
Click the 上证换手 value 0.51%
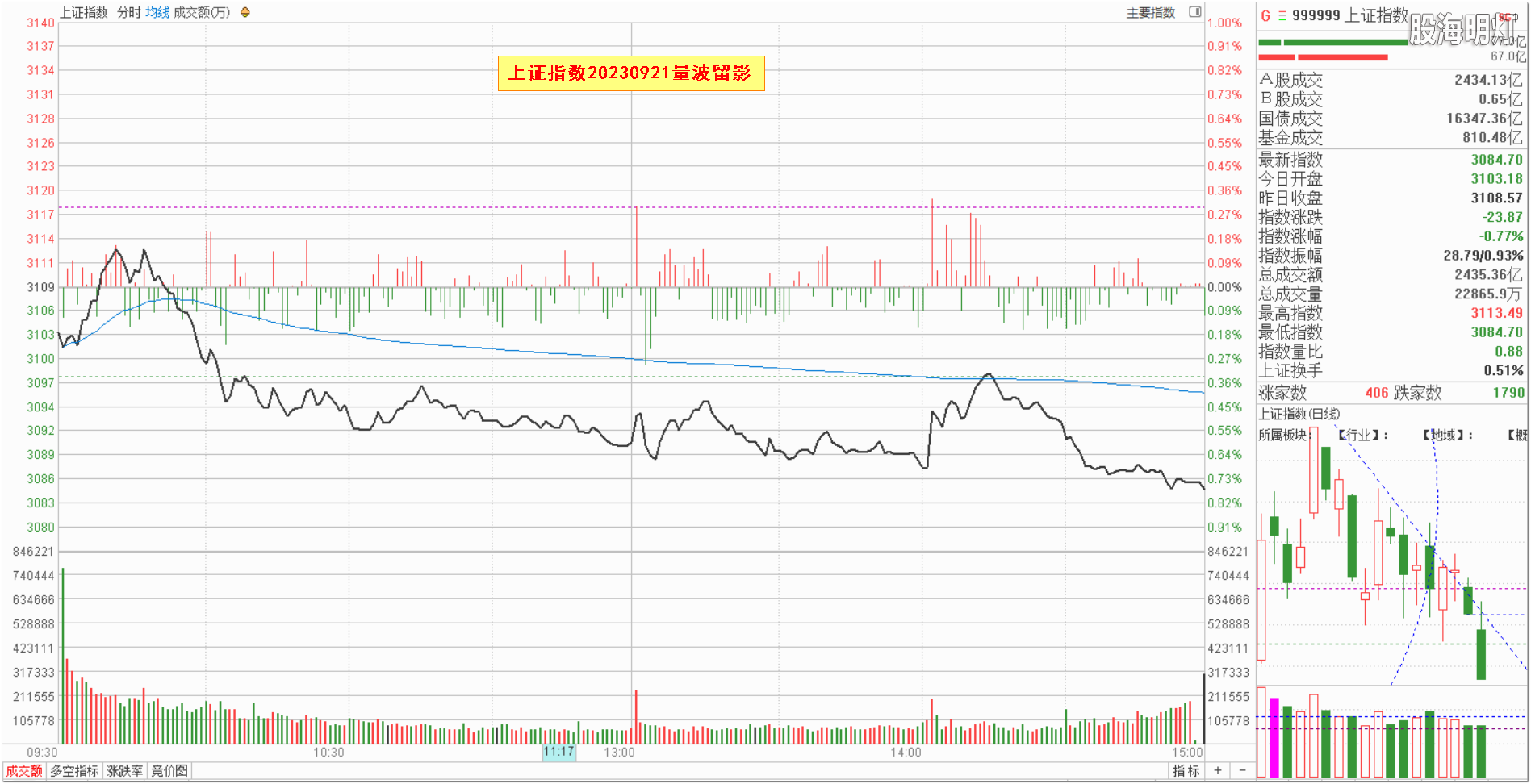1504,371
